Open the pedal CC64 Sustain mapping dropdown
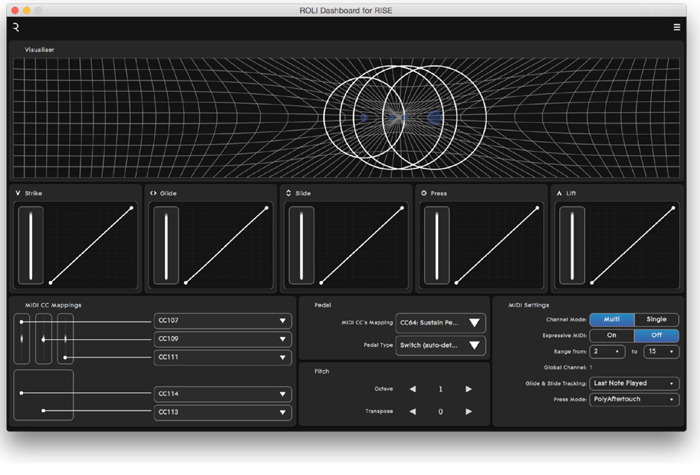This screenshot has width=700, height=475. coord(440,323)
